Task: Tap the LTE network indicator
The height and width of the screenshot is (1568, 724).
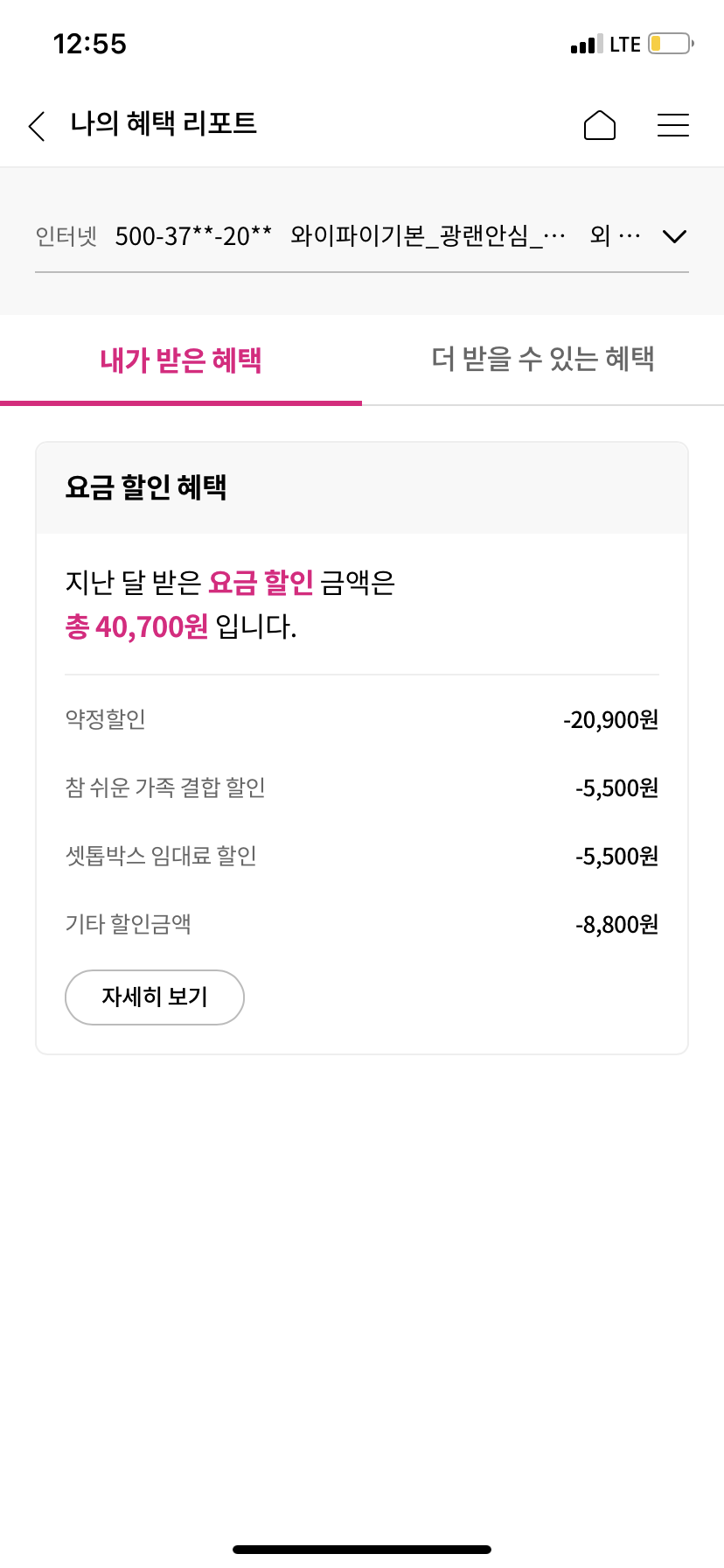Action: tap(625, 45)
